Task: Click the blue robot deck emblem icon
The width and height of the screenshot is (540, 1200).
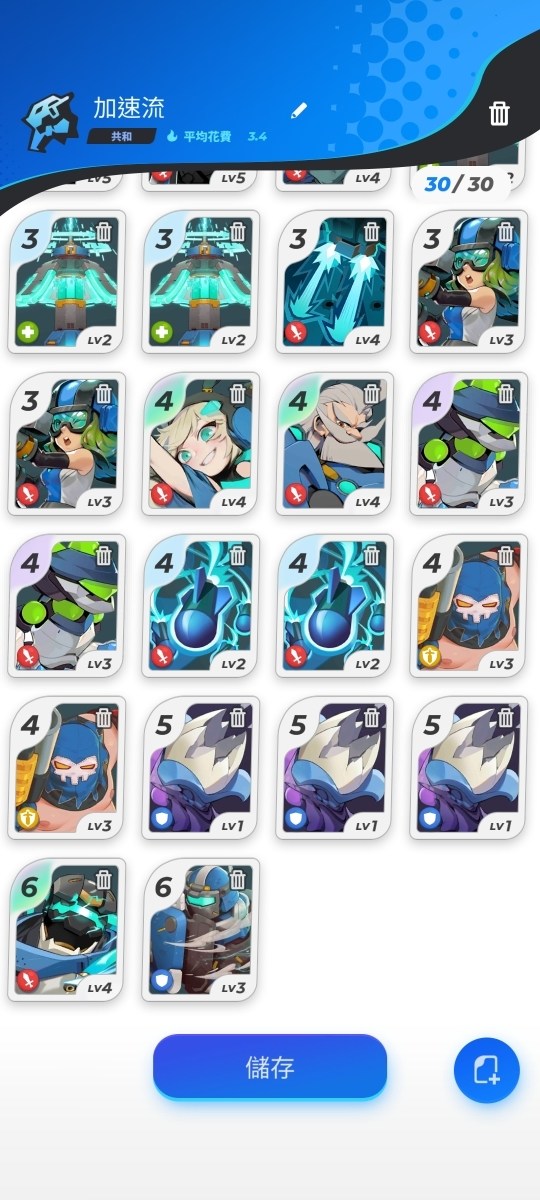Action: tap(50, 121)
